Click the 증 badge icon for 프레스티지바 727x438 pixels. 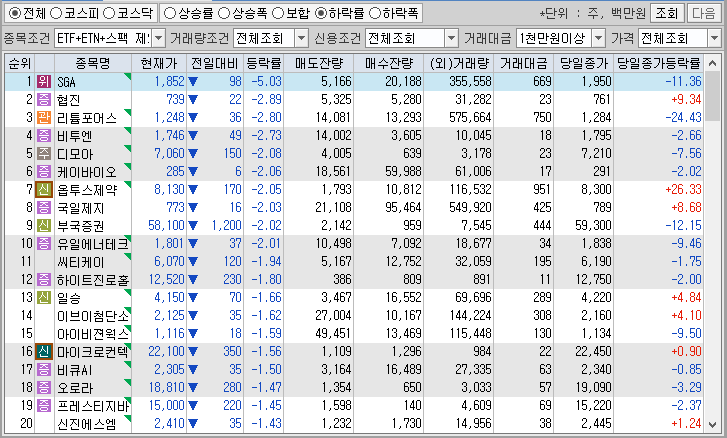click(x=44, y=406)
